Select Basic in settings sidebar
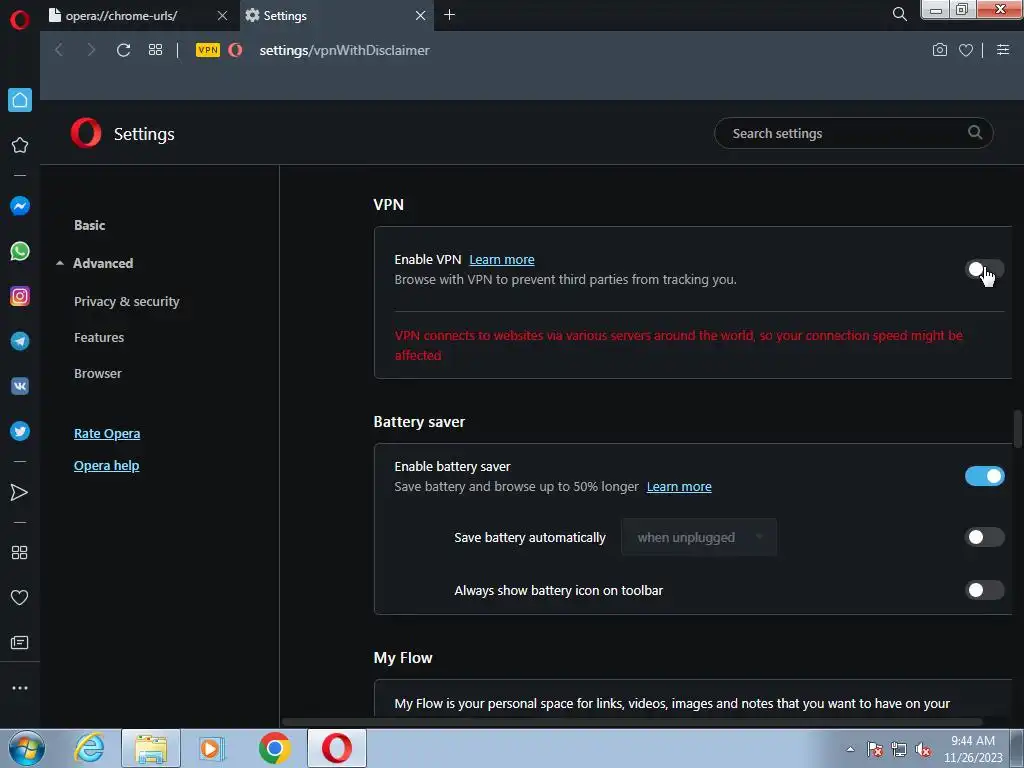 pyautogui.click(x=89, y=225)
